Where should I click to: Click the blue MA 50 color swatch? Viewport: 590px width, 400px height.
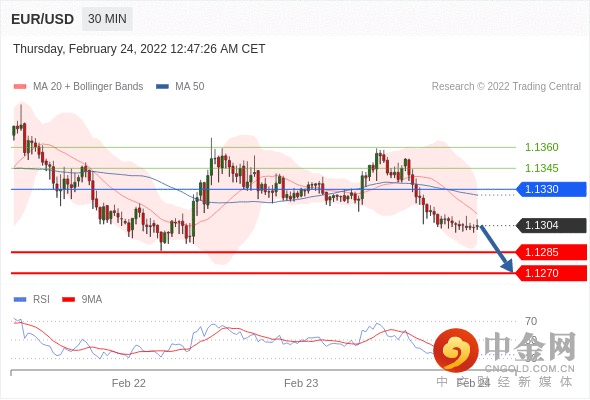tap(163, 87)
